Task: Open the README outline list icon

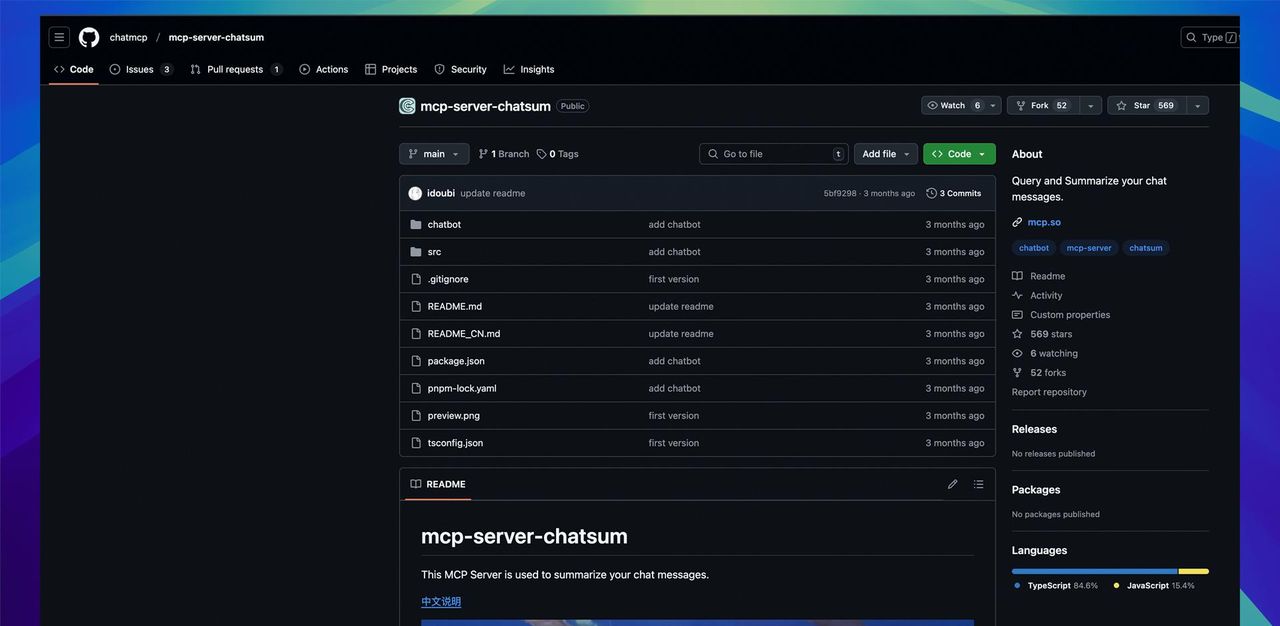Action: coord(978,484)
